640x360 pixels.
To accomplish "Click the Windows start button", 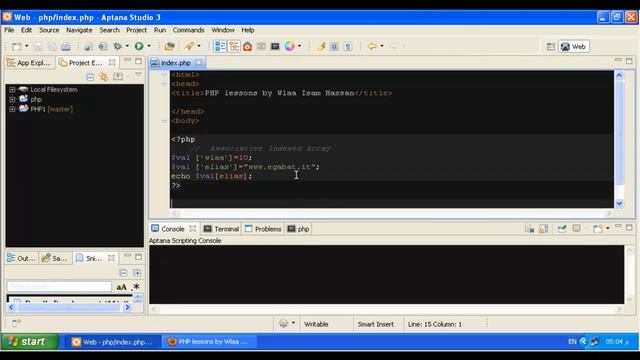I will pos(30,342).
